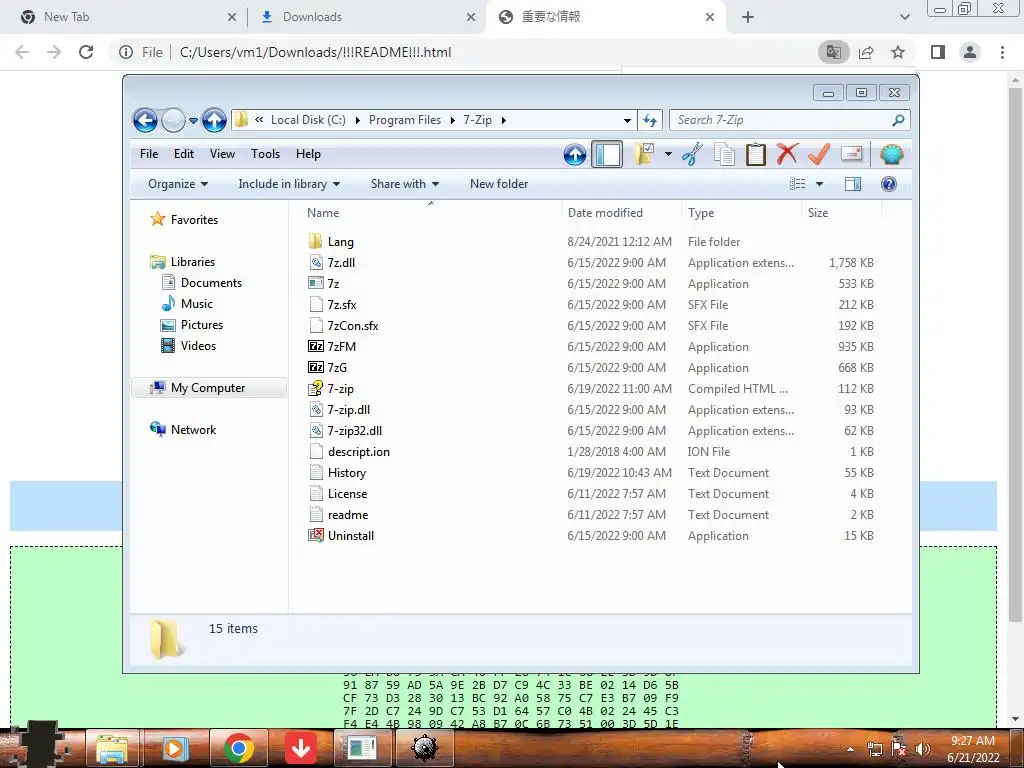Open the folder options dropdown arrow

668,155
